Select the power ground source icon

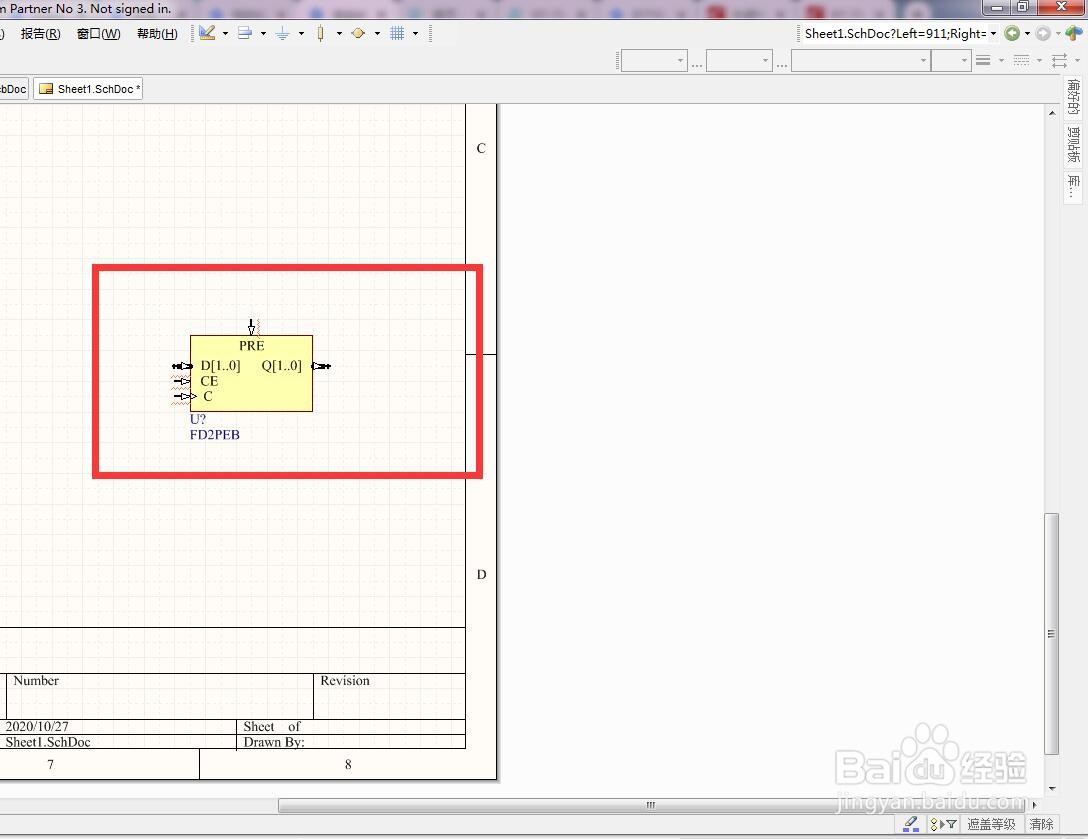pos(282,33)
